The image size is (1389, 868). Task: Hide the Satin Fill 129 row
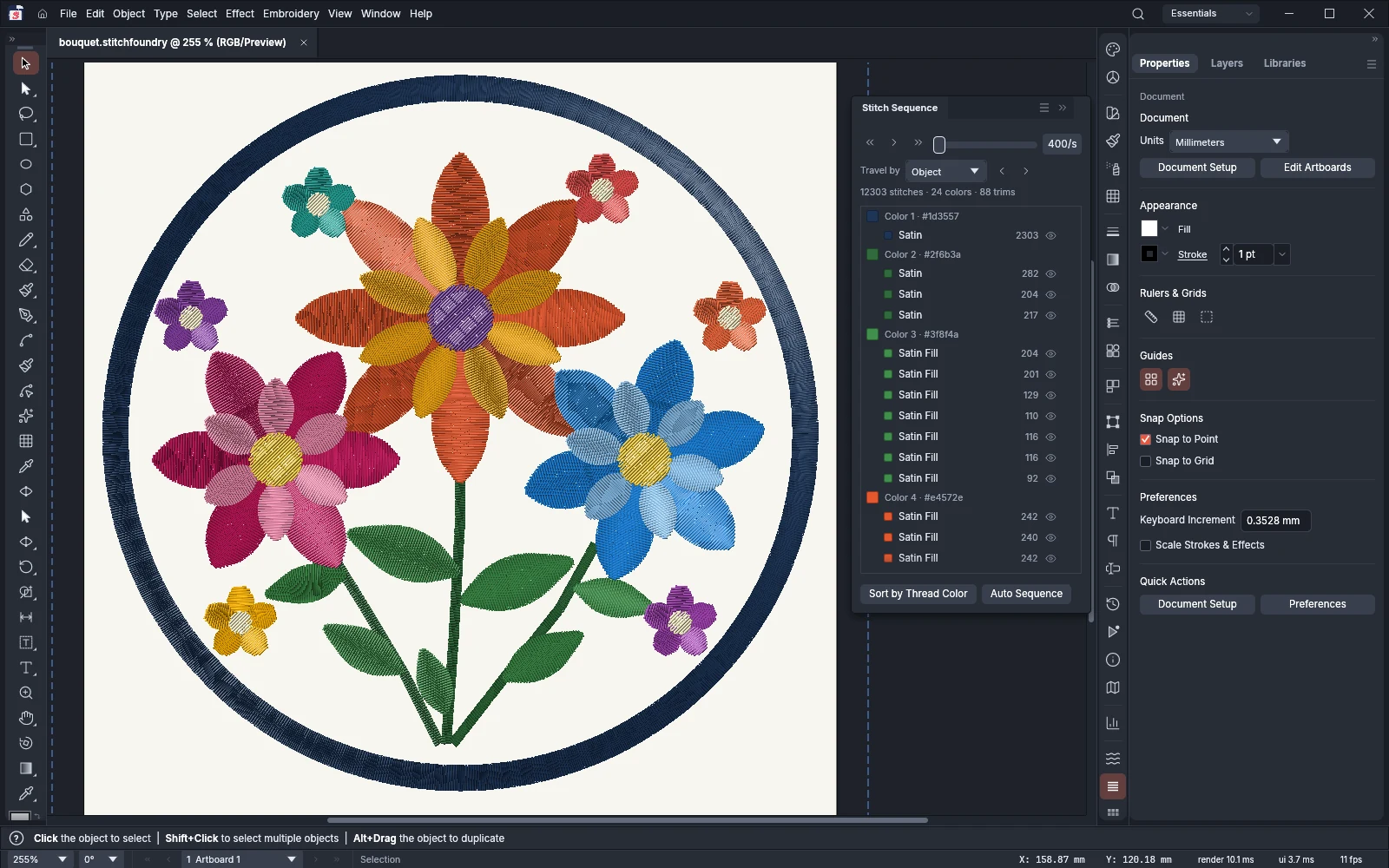click(1051, 396)
